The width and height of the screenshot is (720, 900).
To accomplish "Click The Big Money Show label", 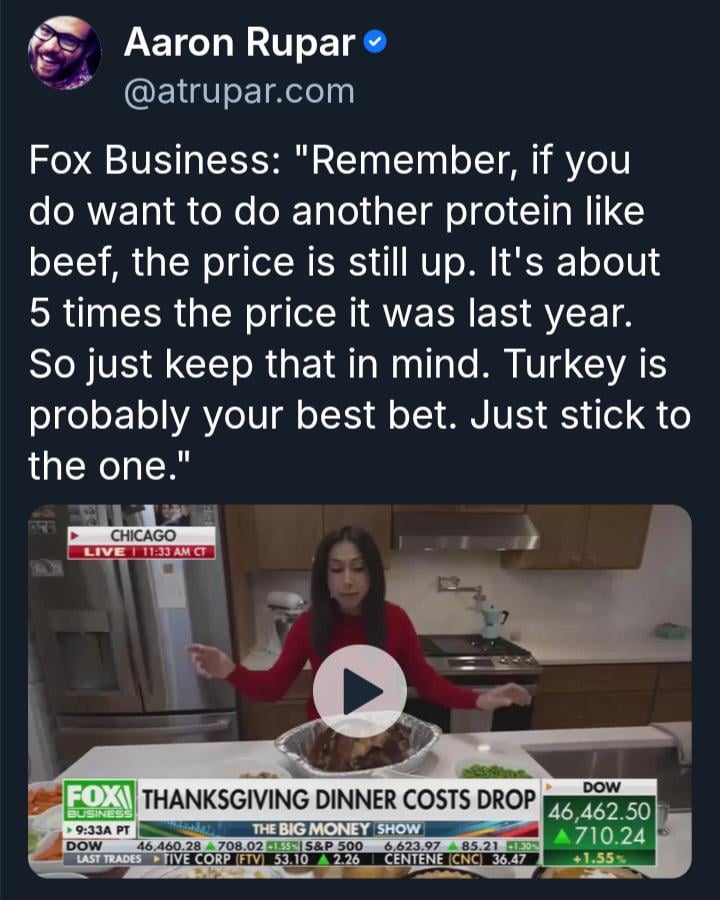I will click(338, 829).
